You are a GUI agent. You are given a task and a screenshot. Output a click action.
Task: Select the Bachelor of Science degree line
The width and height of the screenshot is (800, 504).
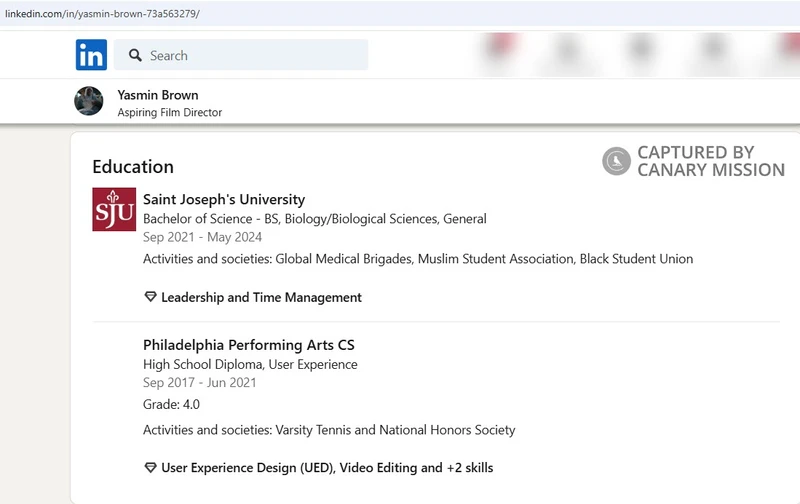click(315, 219)
